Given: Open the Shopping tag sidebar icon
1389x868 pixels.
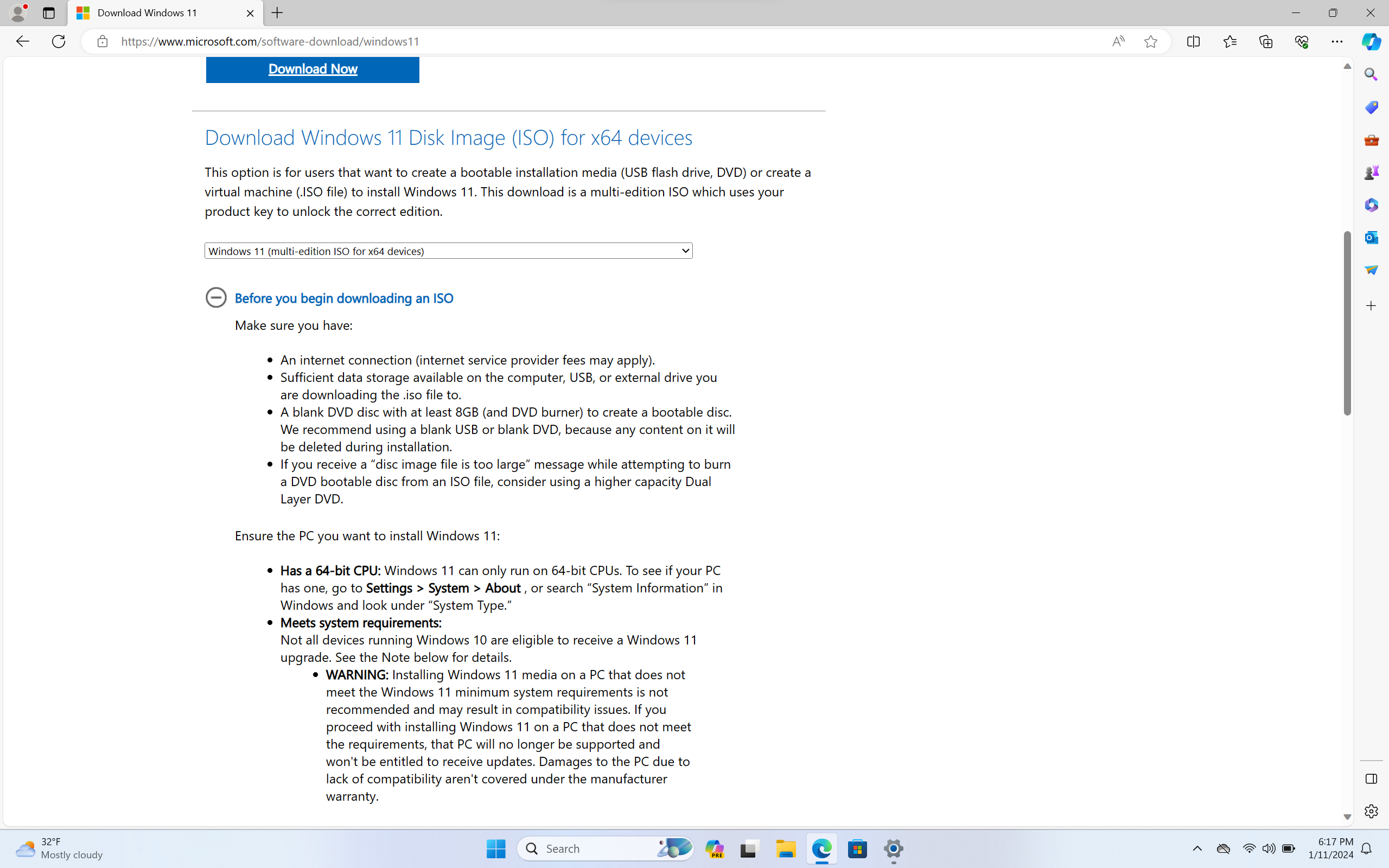Looking at the screenshot, I should pos(1371,107).
